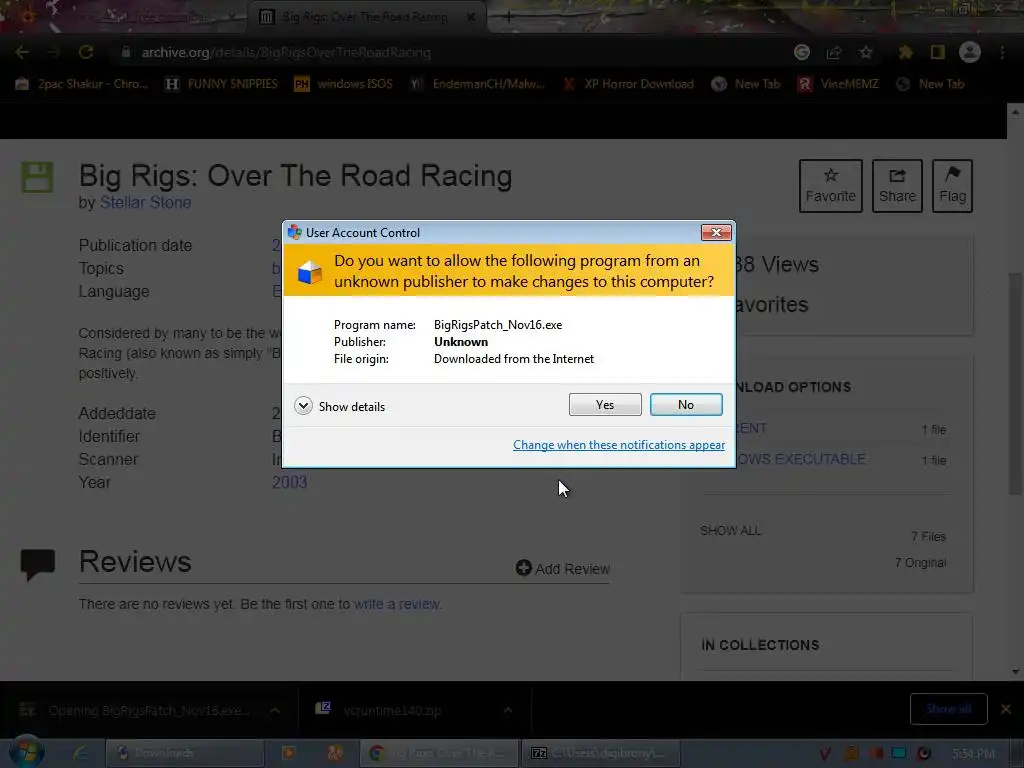Open 'XP Horror Download' bookmark

(x=628, y=84)
